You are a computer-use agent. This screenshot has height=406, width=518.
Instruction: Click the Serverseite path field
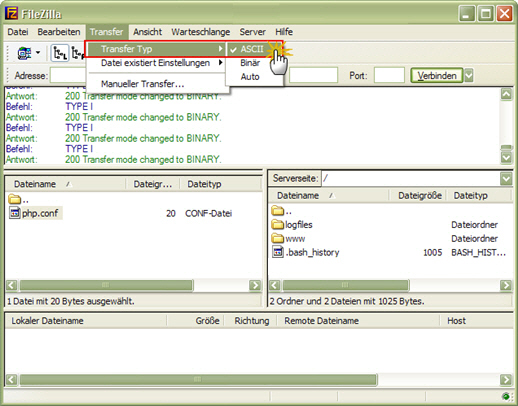(411, 179)
